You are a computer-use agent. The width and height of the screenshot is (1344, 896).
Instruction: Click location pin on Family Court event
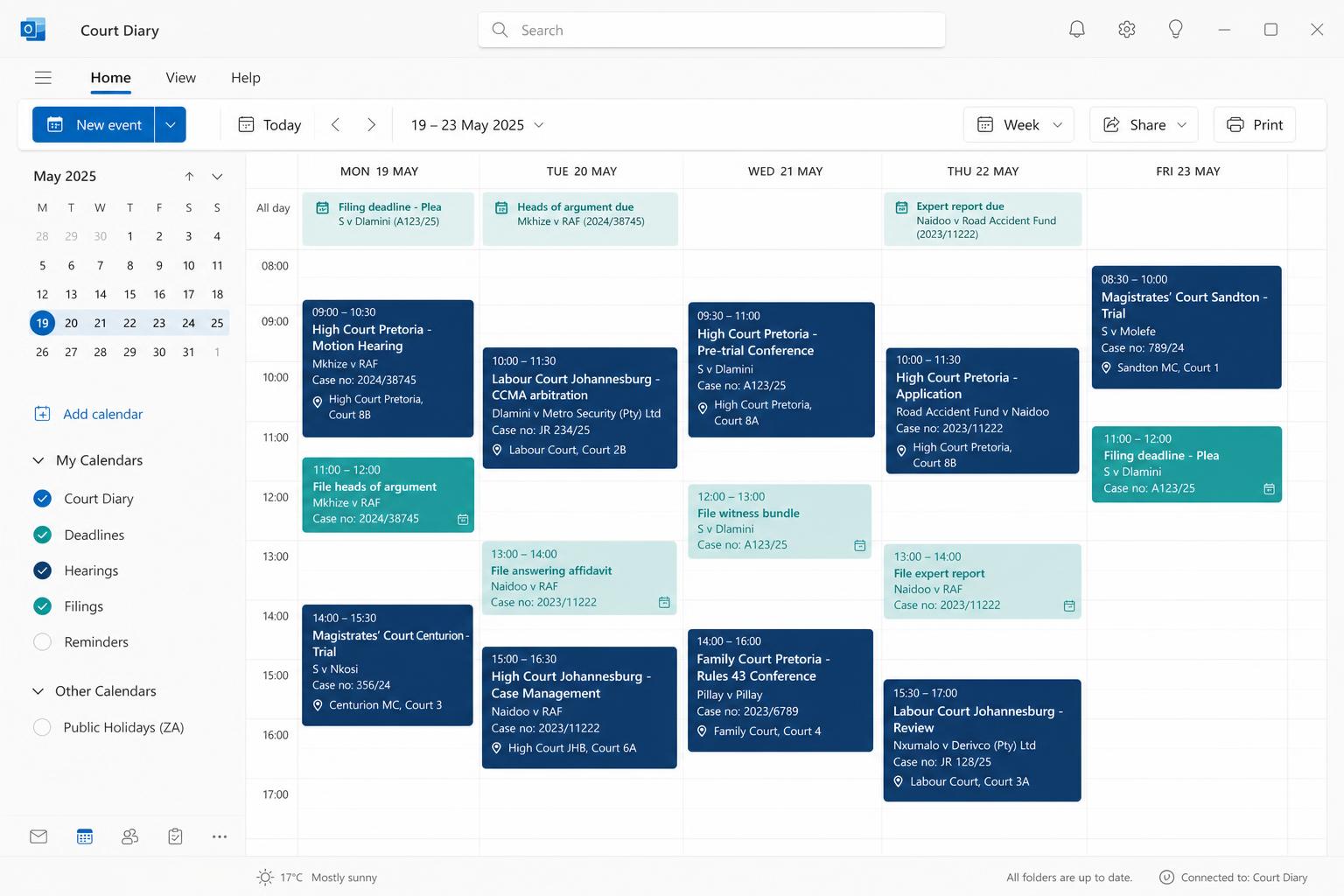tap(702, 731)
